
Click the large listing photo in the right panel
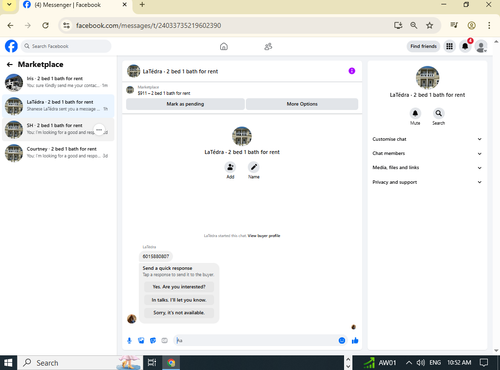pos(428,78)
